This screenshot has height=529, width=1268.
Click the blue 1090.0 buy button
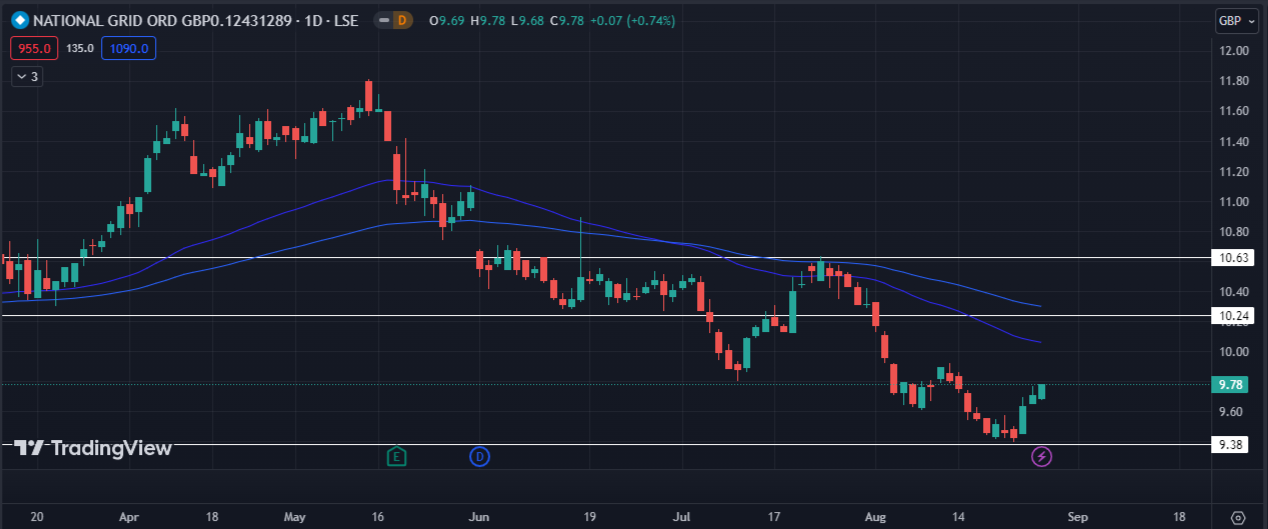[x=128, y=48]
